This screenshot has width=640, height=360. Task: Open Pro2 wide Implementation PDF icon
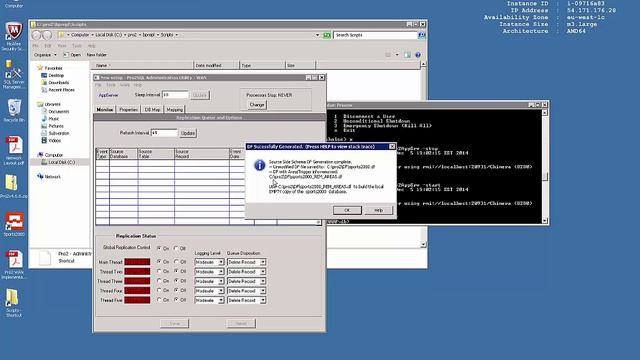point(14,264)
